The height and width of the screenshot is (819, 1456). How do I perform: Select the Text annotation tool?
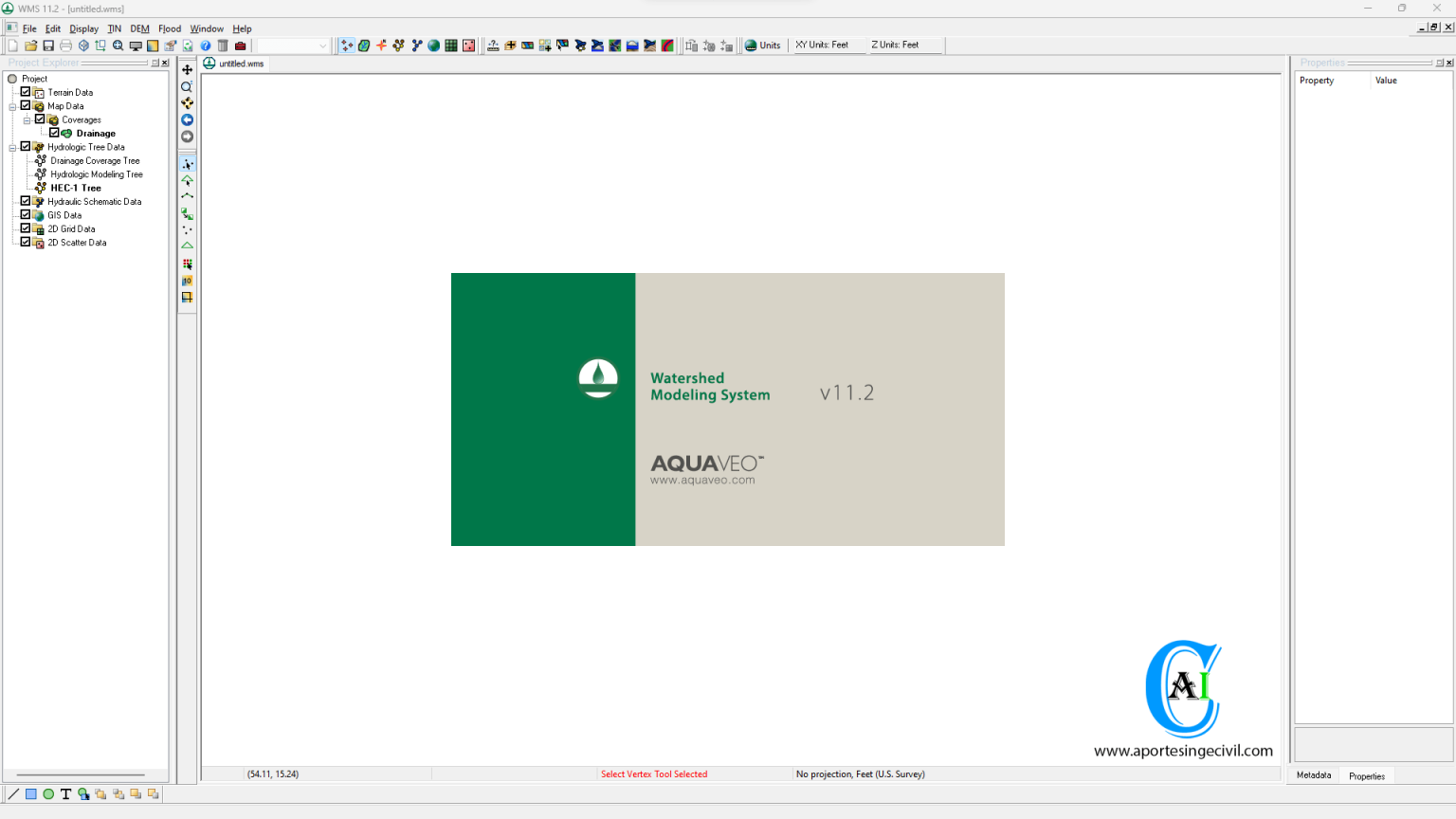point(65,794)
